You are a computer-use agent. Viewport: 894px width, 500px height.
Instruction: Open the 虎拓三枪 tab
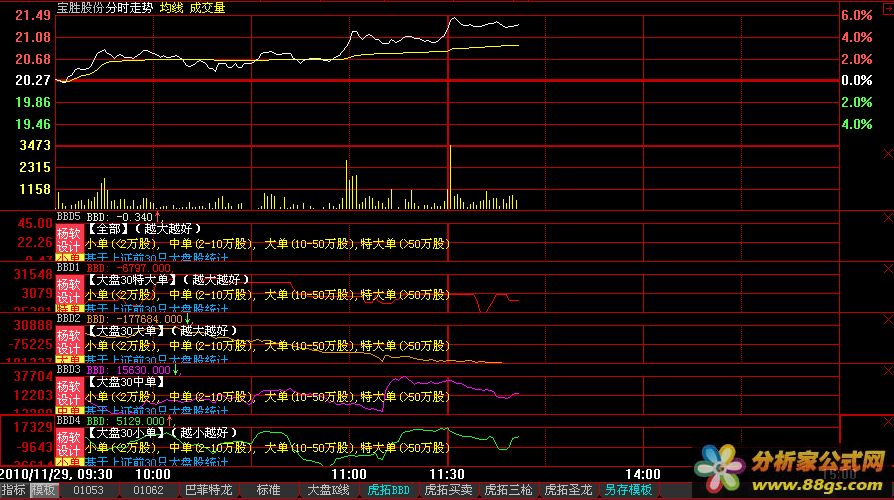click(x=508, y=490)
